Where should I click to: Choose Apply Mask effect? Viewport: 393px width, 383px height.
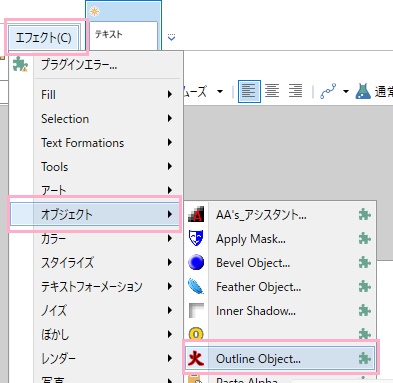click(x=280, y=239)
